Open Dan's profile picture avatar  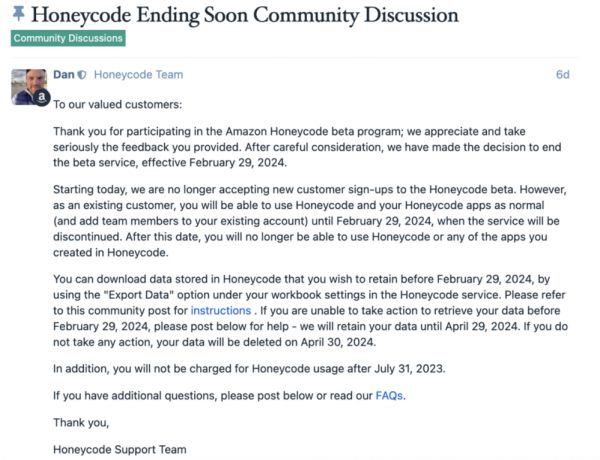pos(29,86)
